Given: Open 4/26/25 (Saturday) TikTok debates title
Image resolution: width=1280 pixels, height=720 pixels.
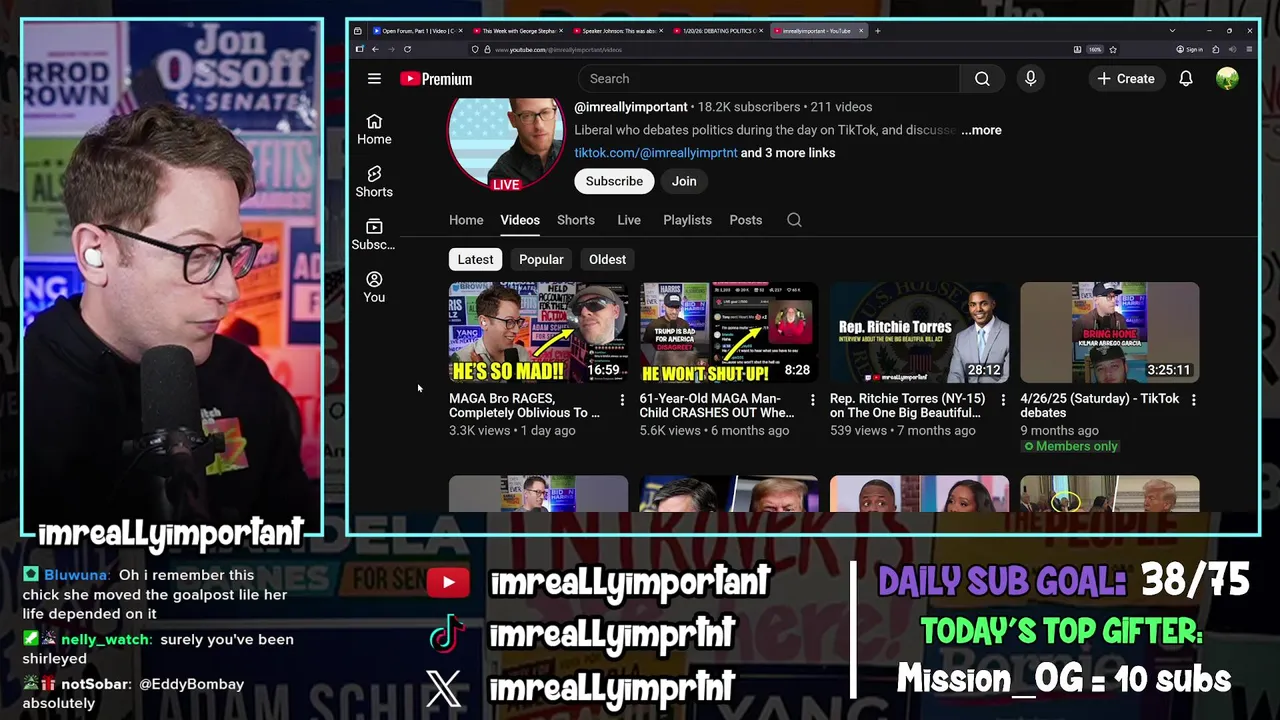Looking at the screenshot, I should (1099, 406).
